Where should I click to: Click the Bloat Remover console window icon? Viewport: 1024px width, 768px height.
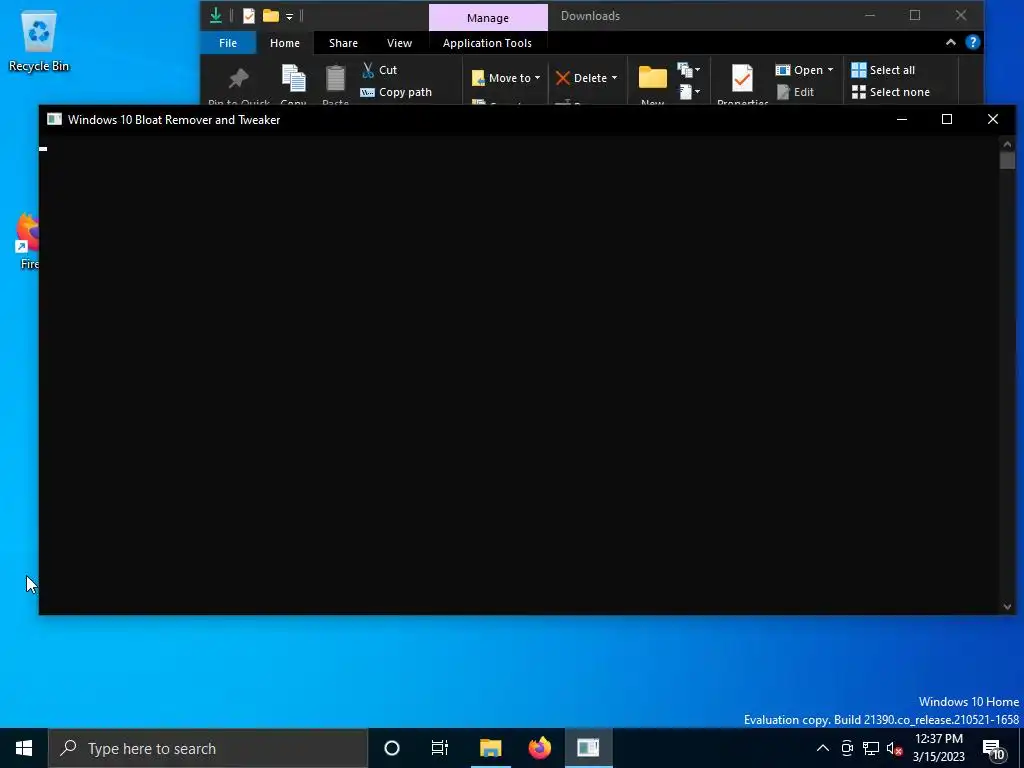tap(54, 120)
